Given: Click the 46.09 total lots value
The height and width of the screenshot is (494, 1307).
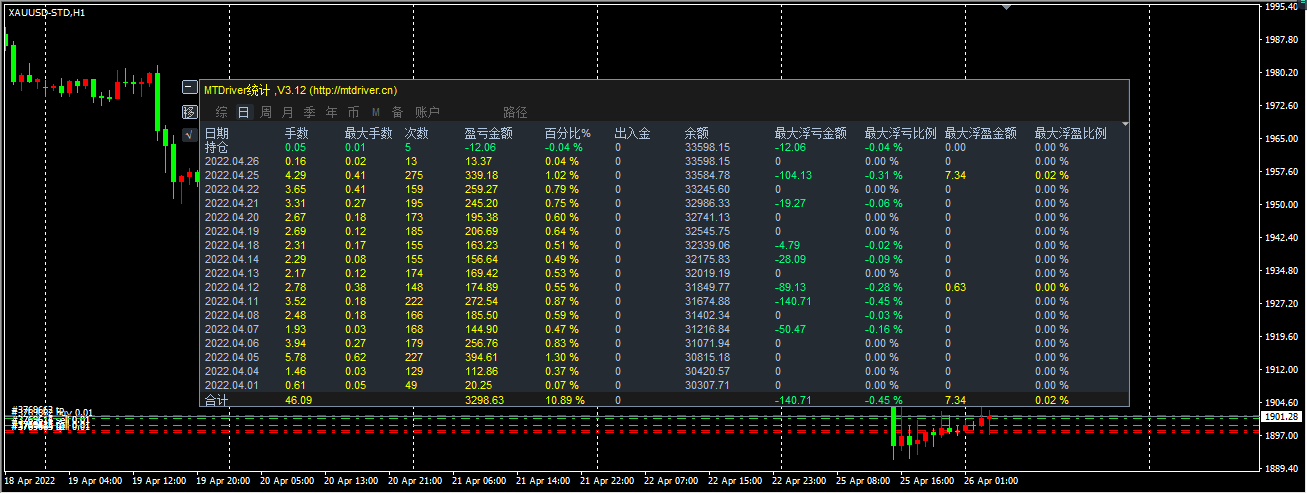Looking at the screenshot, I should (x=298, y=400).
